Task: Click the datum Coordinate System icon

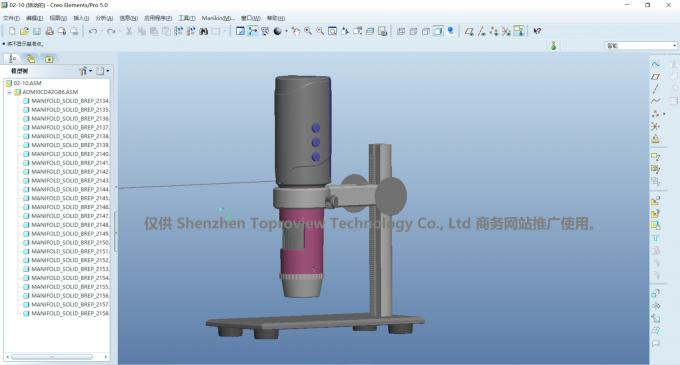Action: click(655, 126)
